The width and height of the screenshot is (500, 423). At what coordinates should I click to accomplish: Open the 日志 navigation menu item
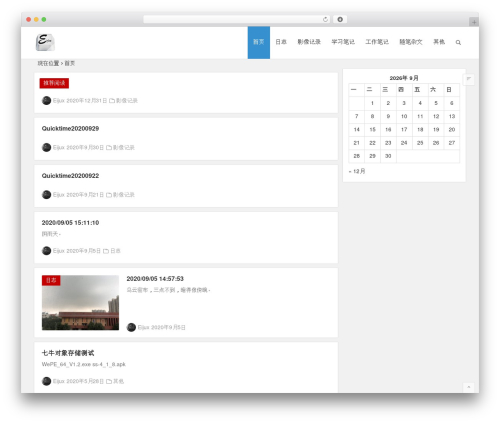(281, 42)
